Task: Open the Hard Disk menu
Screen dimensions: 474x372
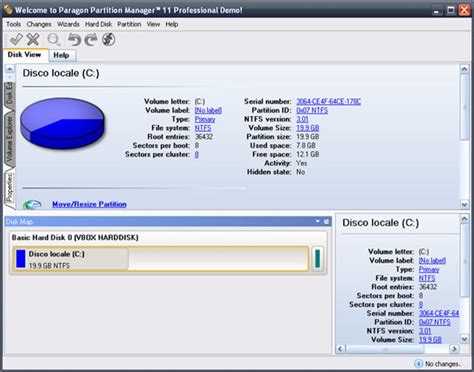Action: [98, 24]
